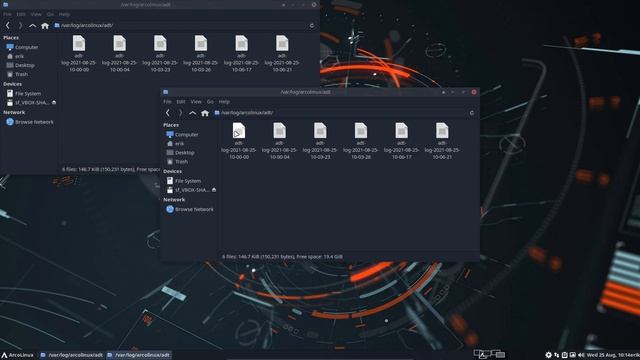Open Browse Network in rear window sidebar
Image resolution: width=640 pixels, height=360 pixels.
pos(30,122)
